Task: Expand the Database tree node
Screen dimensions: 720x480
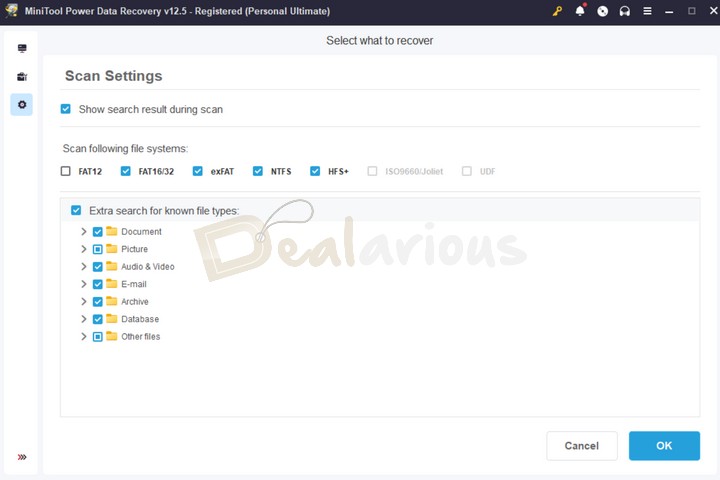Action: 84,319
